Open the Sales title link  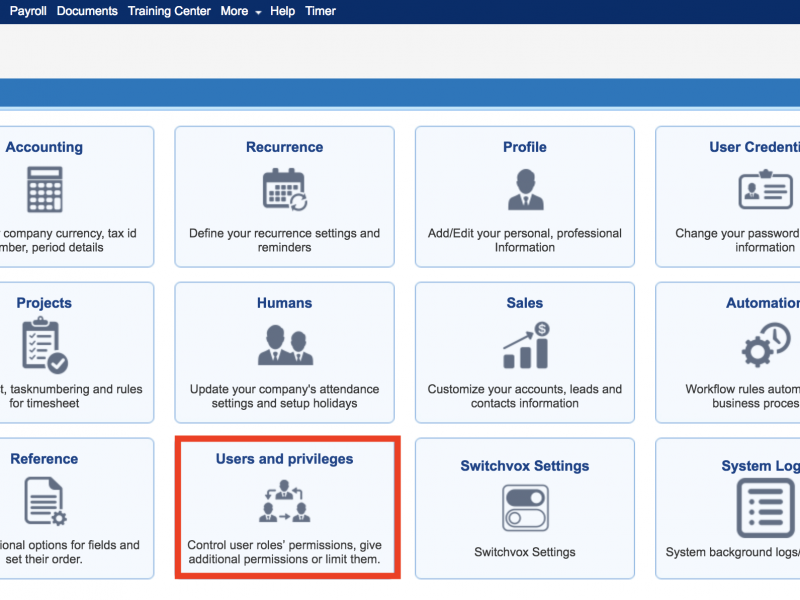click(x=525, y=303)
